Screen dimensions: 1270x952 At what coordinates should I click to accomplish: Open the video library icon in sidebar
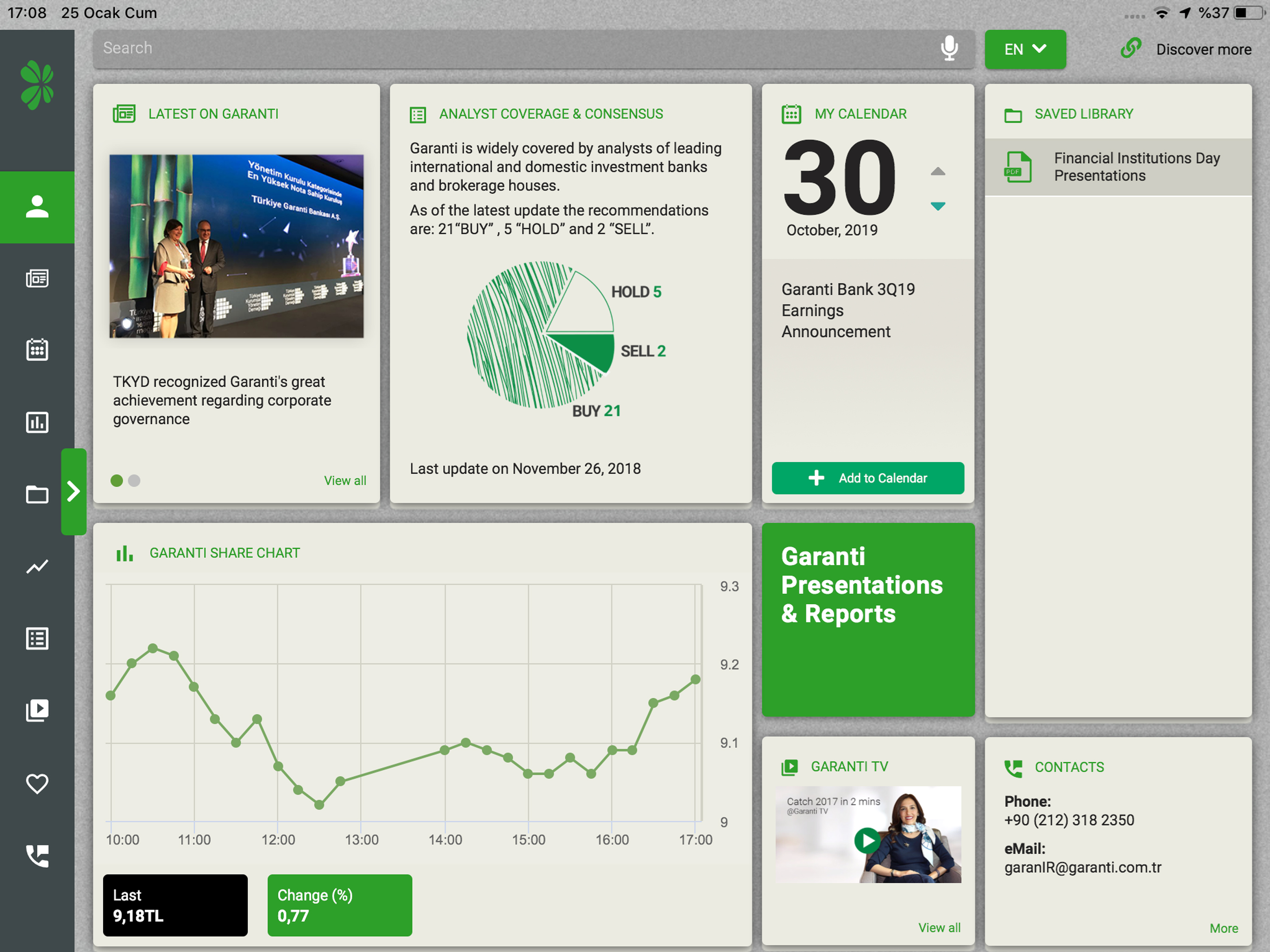(37, 710)
